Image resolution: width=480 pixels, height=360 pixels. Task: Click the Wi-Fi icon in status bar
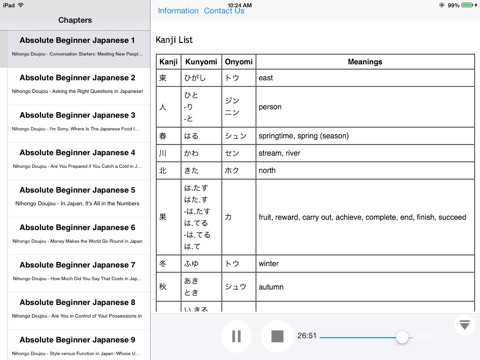[20, 5]
